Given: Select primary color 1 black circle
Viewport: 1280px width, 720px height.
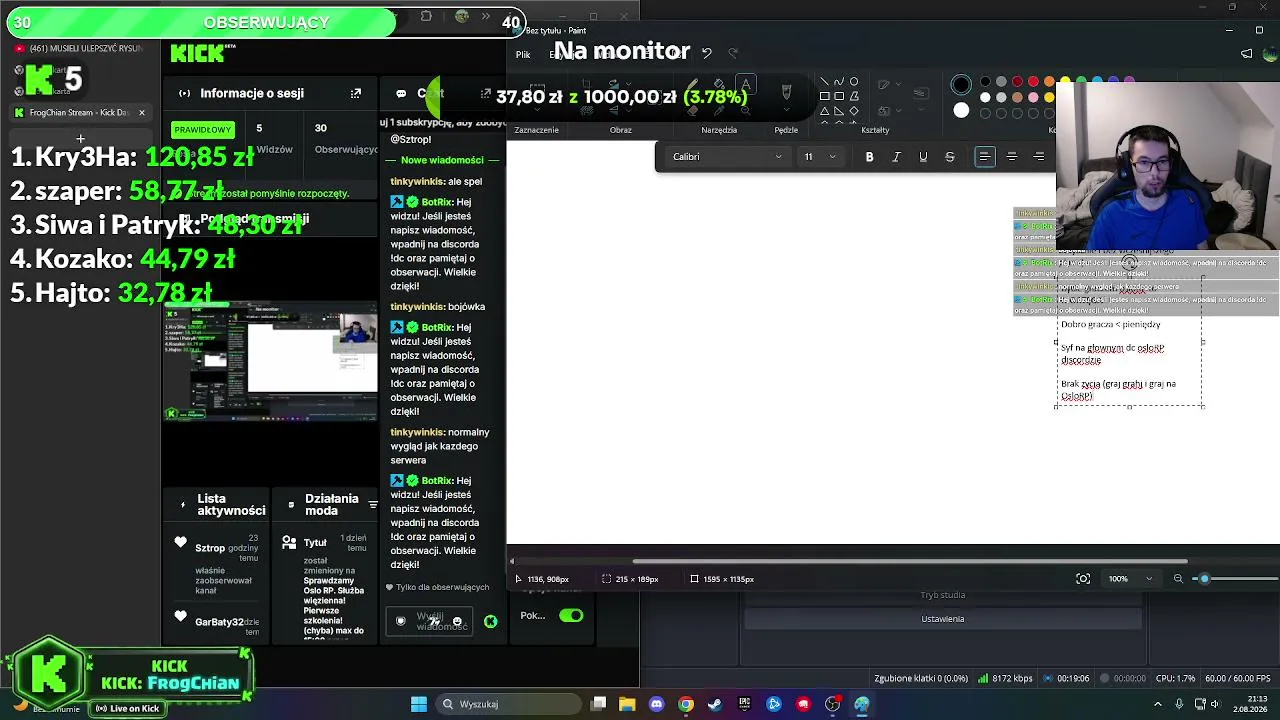Looking at the screenshot, I should [961, 85].
